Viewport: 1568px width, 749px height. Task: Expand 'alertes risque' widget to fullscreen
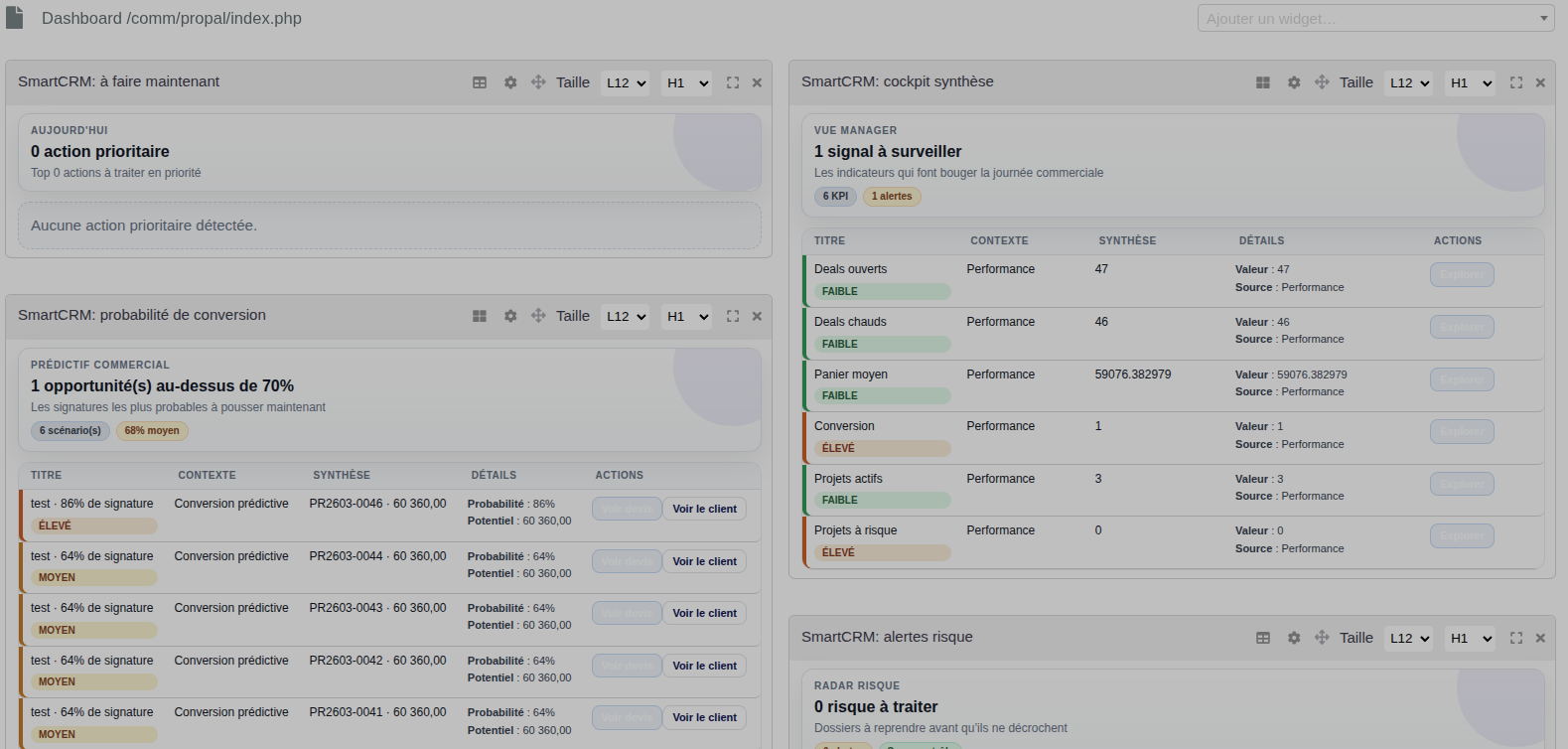[1516, 638]
